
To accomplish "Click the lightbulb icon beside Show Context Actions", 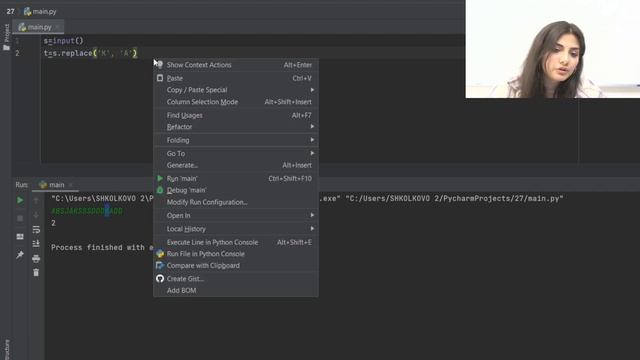I will (x=160, y=64).
